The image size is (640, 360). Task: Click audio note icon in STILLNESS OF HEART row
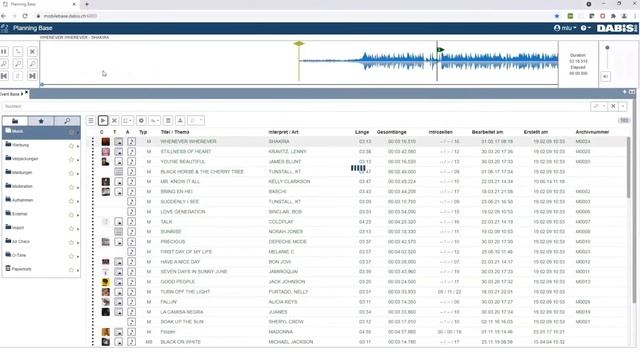click(x=131, y=152)
